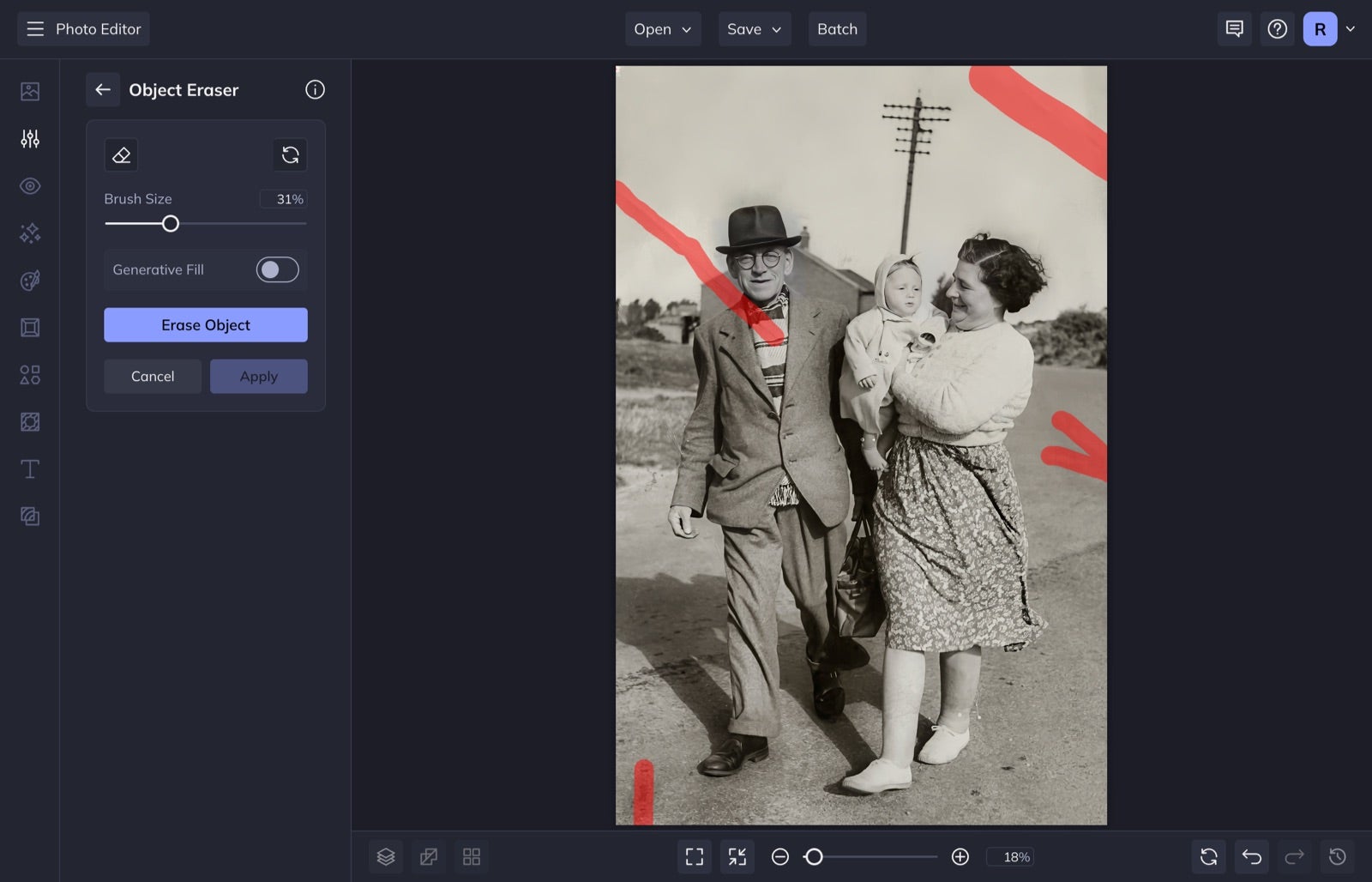Viewport: 1372px width, 882px height.
Task: Expand the Open menu
Action: (x=662, y=28)
